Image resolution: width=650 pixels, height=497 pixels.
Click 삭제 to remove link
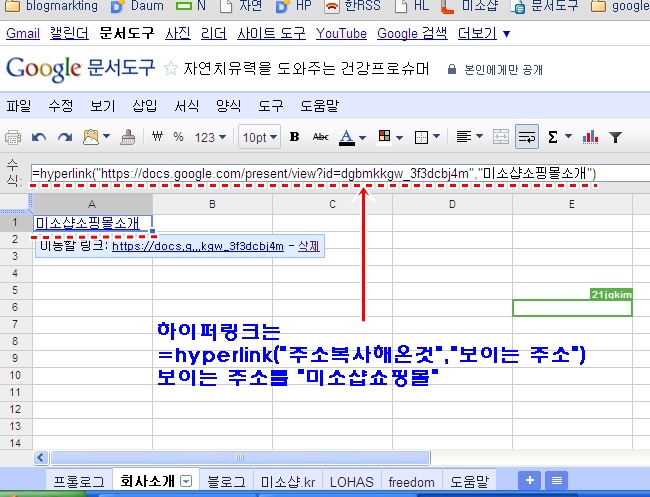coord(309,246)
